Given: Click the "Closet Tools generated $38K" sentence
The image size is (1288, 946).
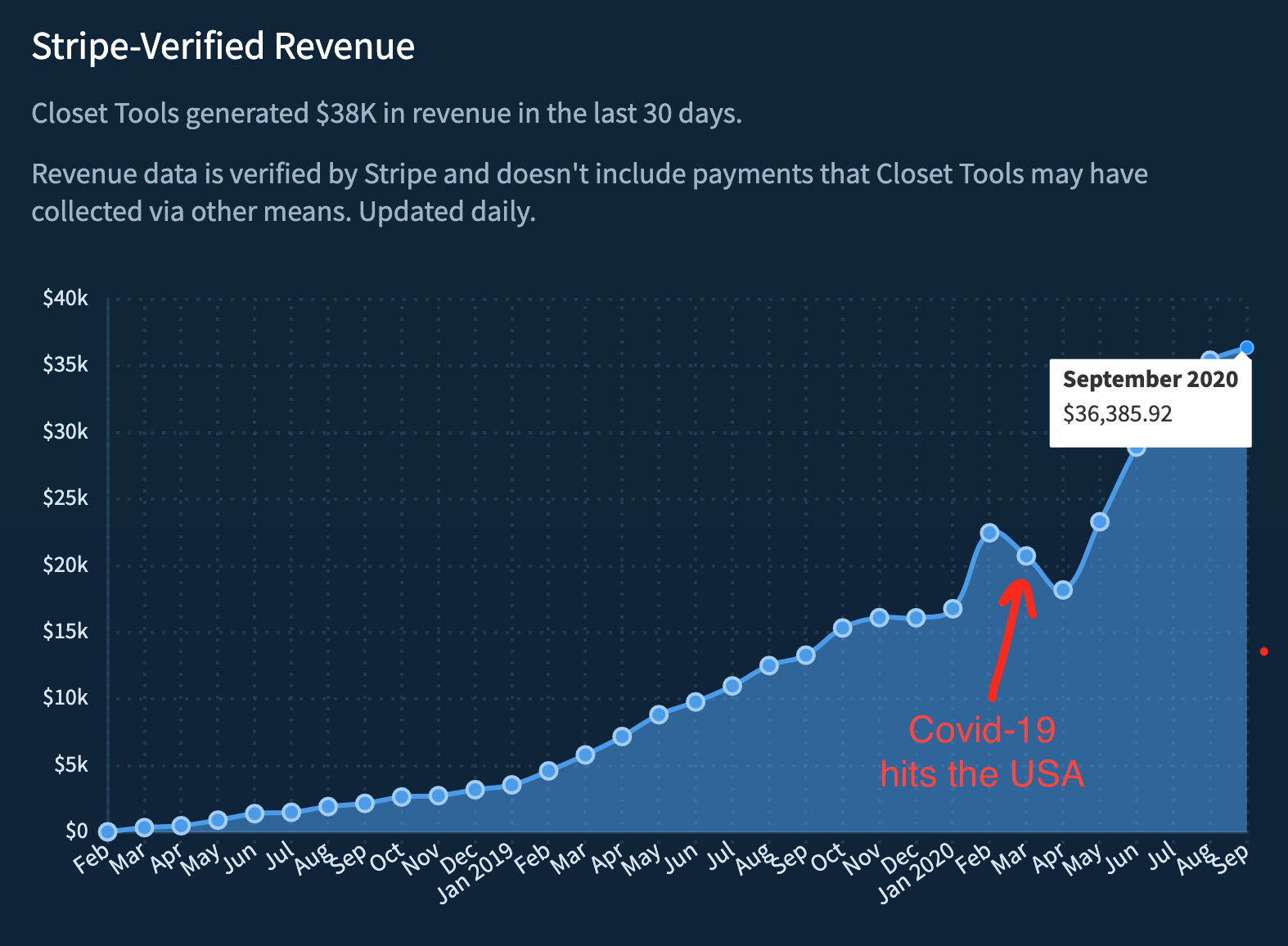Looking at the screenshot, I should 386,113.
